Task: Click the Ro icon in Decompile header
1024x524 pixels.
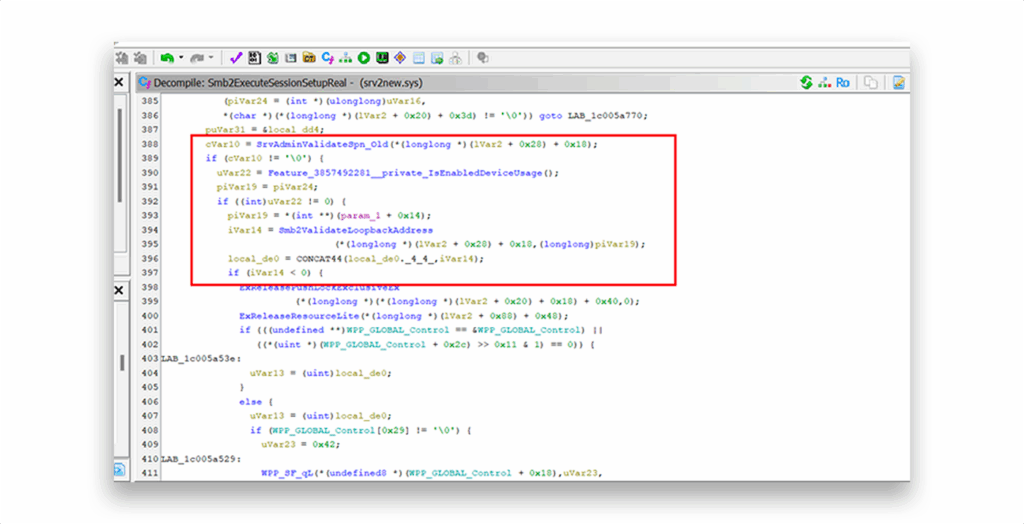Action: pos(842,82)
